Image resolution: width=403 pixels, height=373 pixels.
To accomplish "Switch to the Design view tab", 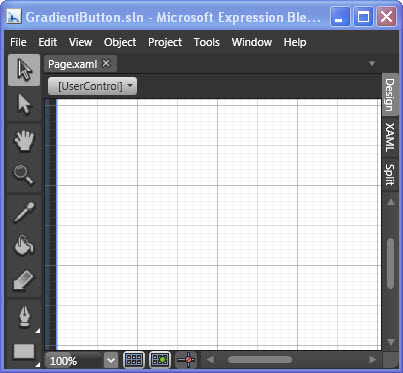I will click(390, 95).
